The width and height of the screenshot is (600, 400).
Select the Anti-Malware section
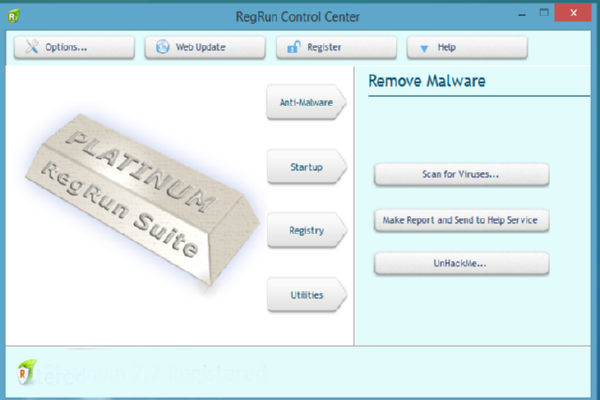pos(307,102)
